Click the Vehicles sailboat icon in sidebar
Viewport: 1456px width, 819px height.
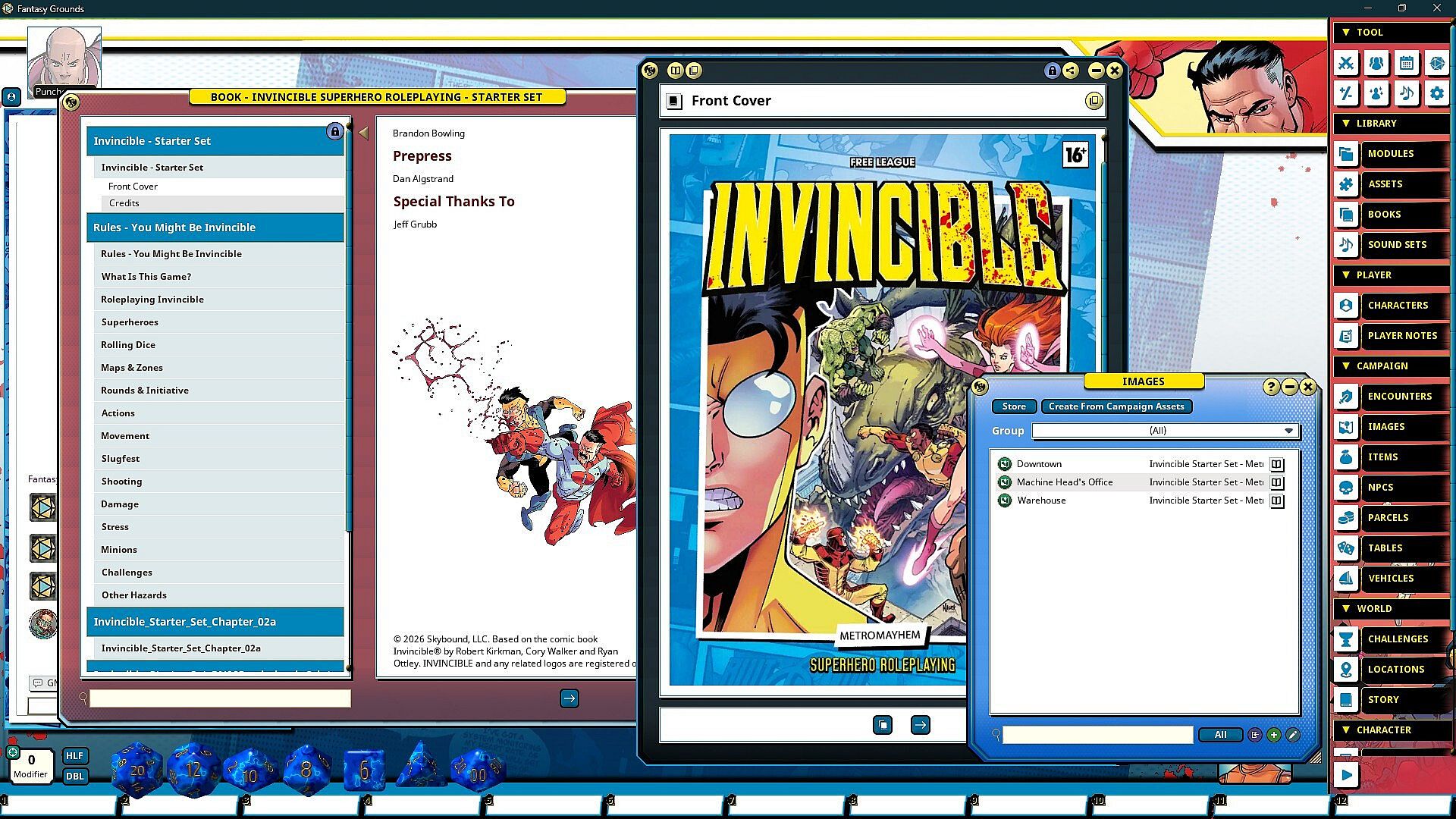[1346, 579]
